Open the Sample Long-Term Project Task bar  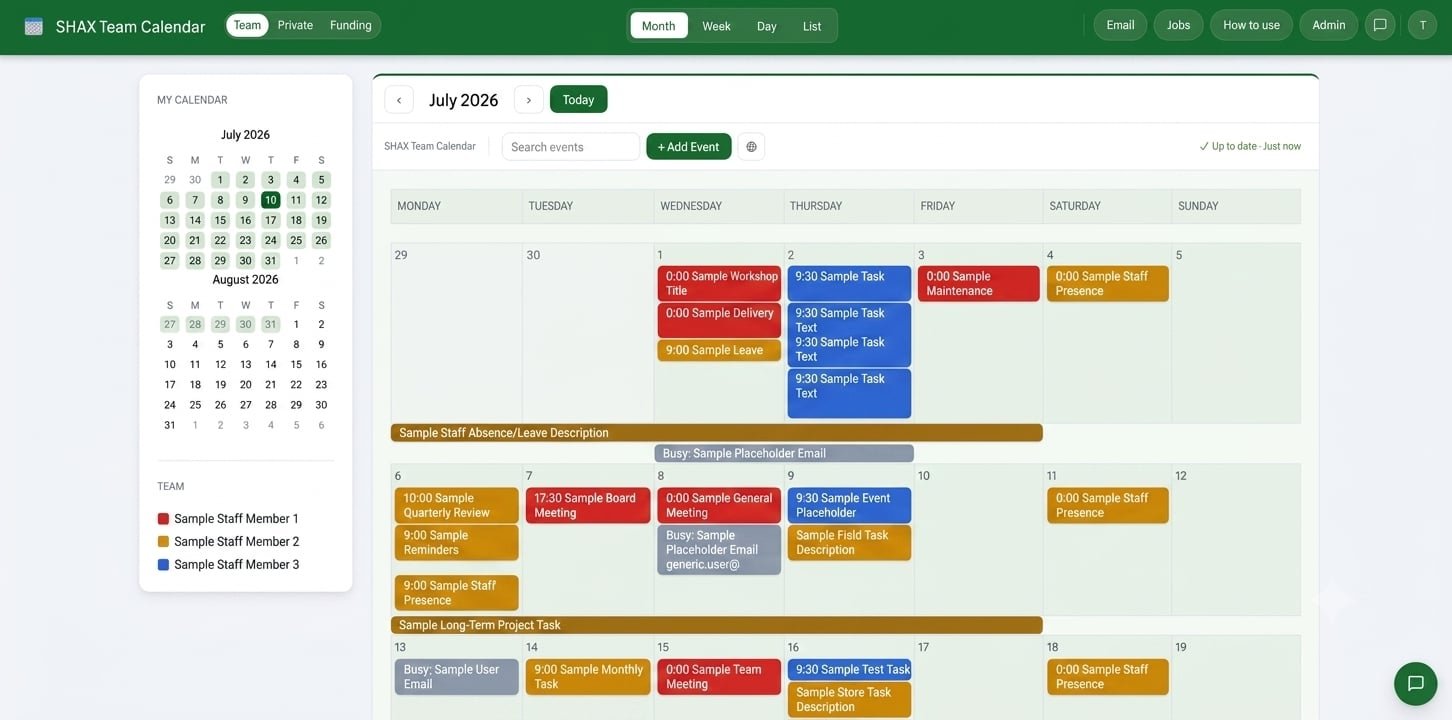tap(717, 625)
